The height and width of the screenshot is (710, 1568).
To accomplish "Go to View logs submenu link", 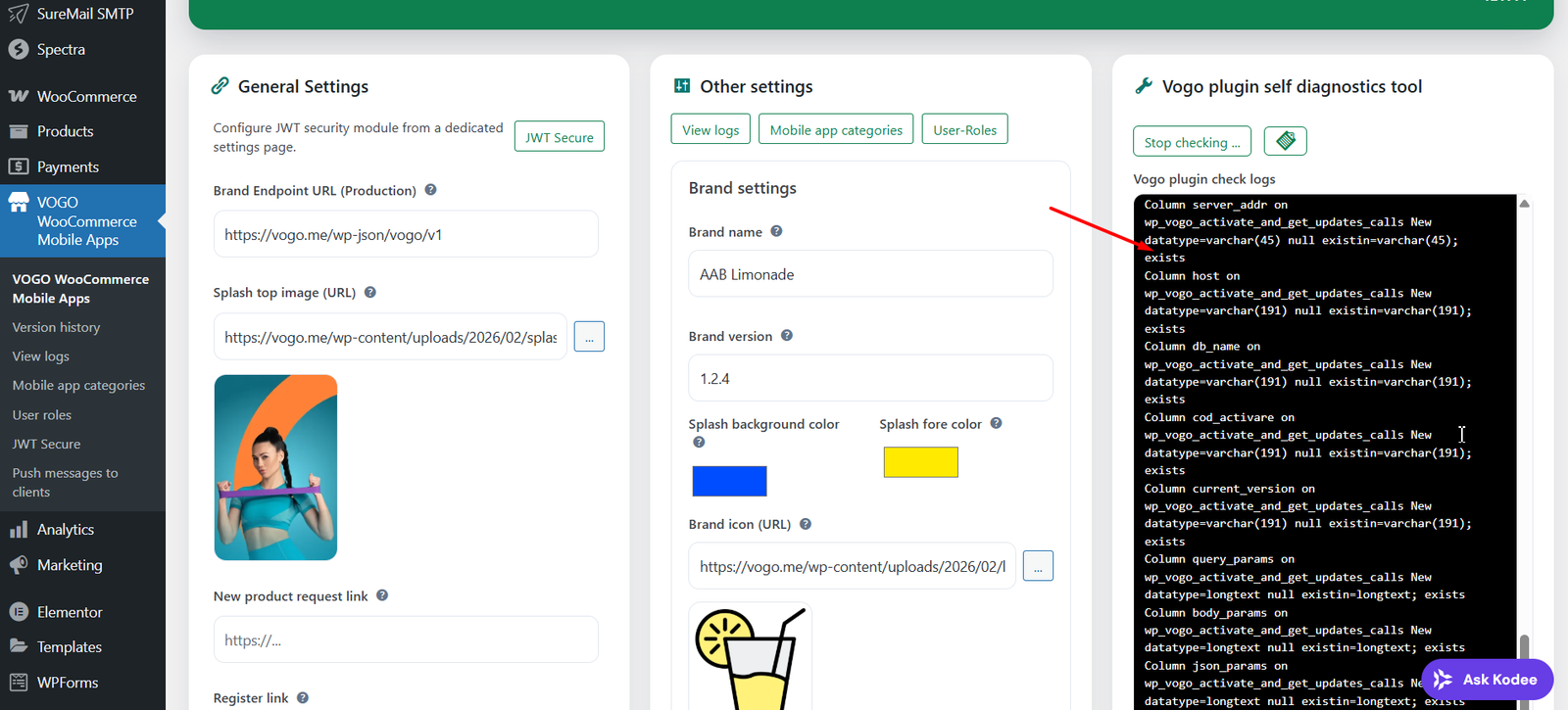I will tap(41, 356).
